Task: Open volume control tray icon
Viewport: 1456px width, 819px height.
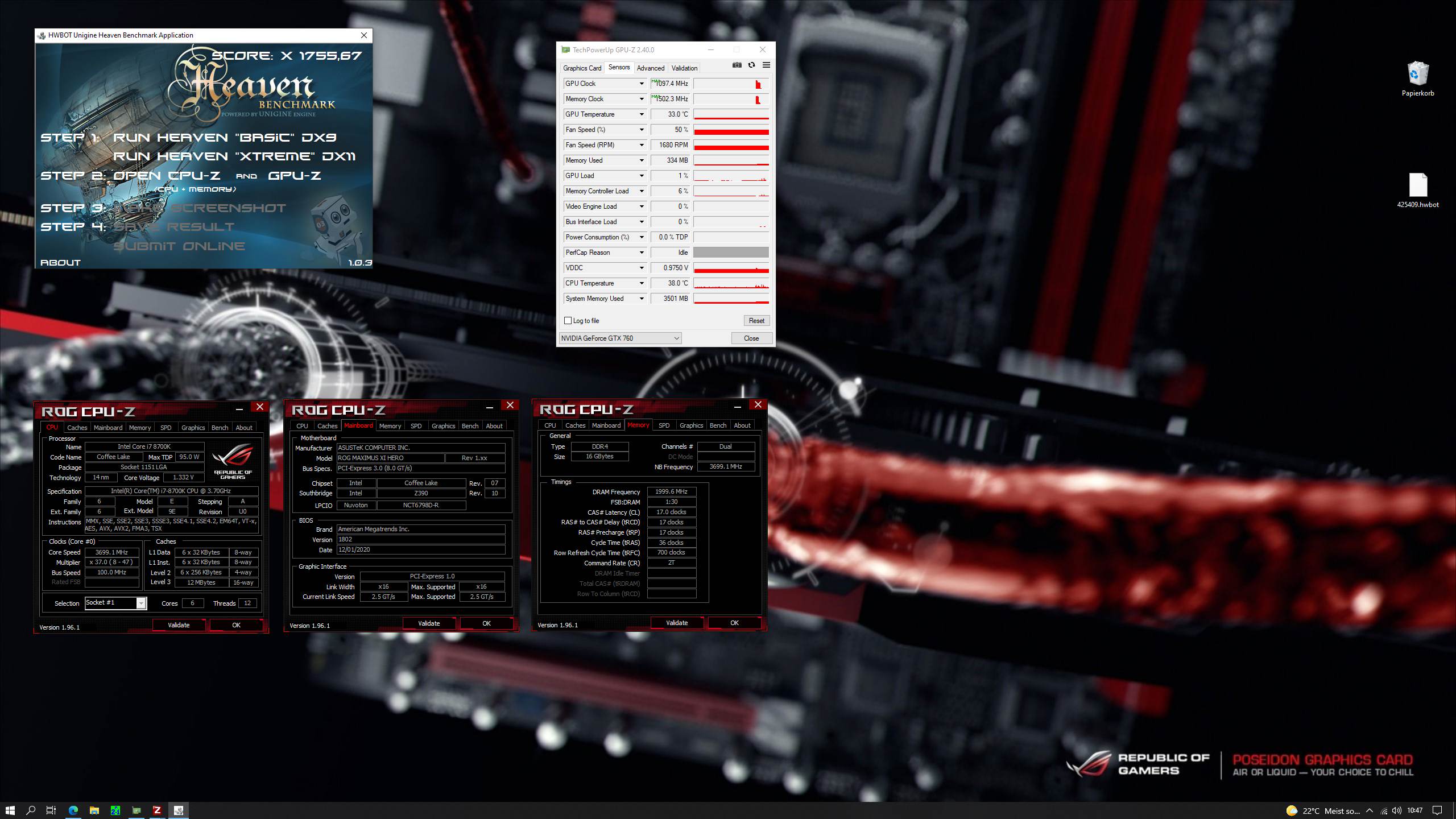Action: tap(1397, 811)
